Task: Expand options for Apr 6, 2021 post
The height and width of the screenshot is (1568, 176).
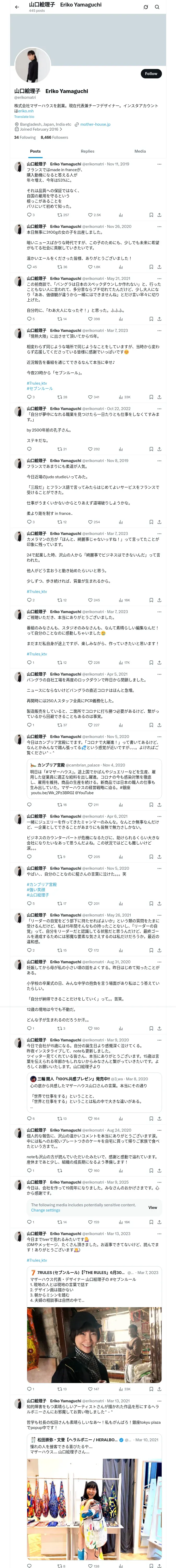Action: pyautogui.click(x=159, y=816)
